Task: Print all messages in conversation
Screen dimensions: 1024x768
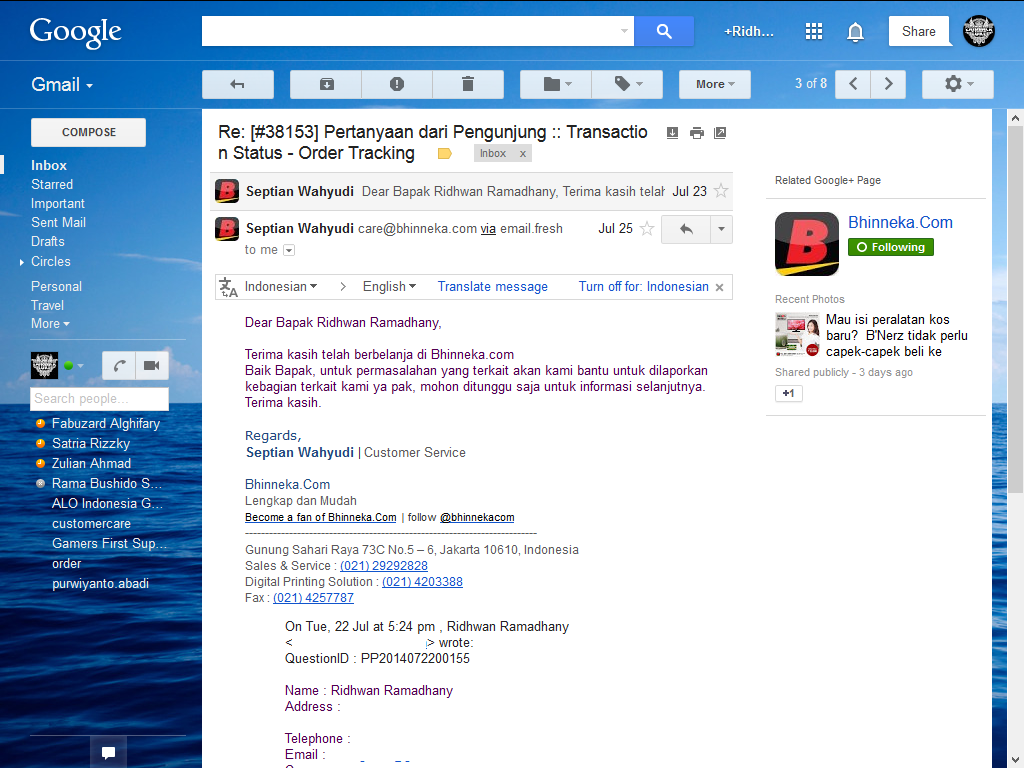Action: pos(697,133)
